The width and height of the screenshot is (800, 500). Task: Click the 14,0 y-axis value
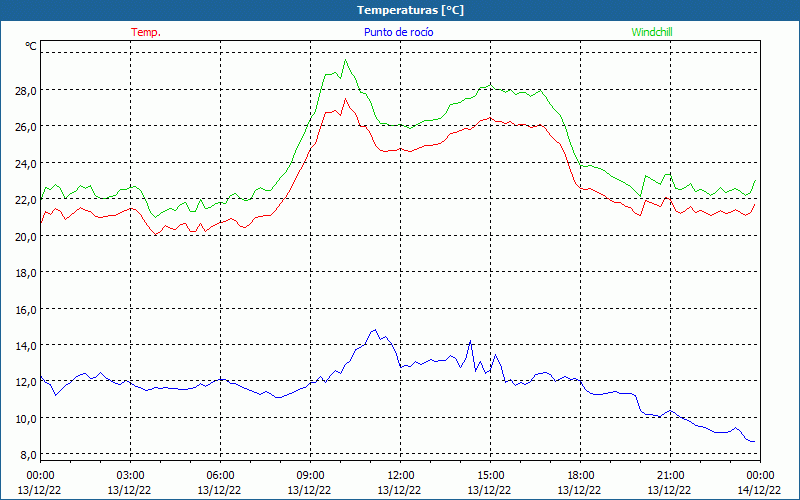tap(26, 345)
